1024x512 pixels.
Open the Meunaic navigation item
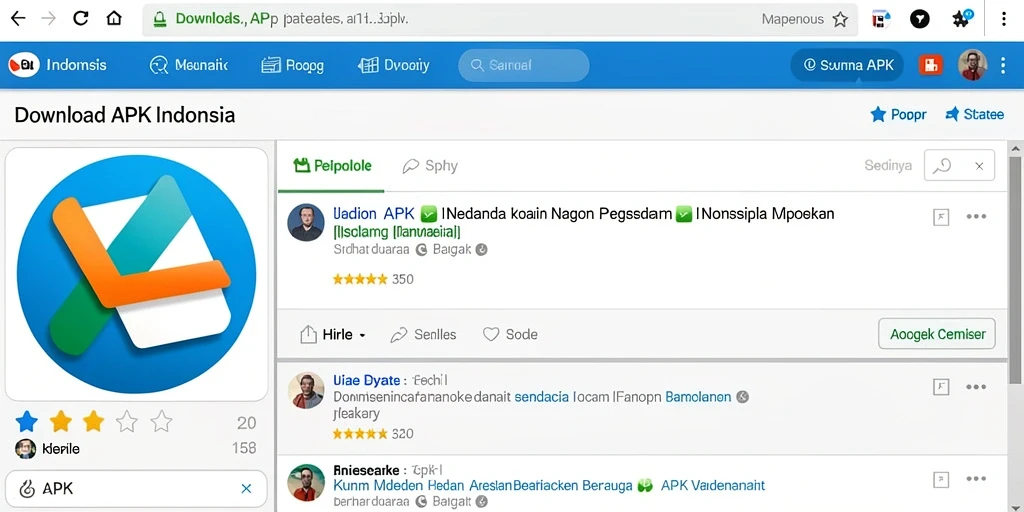(x=188, y=65)
